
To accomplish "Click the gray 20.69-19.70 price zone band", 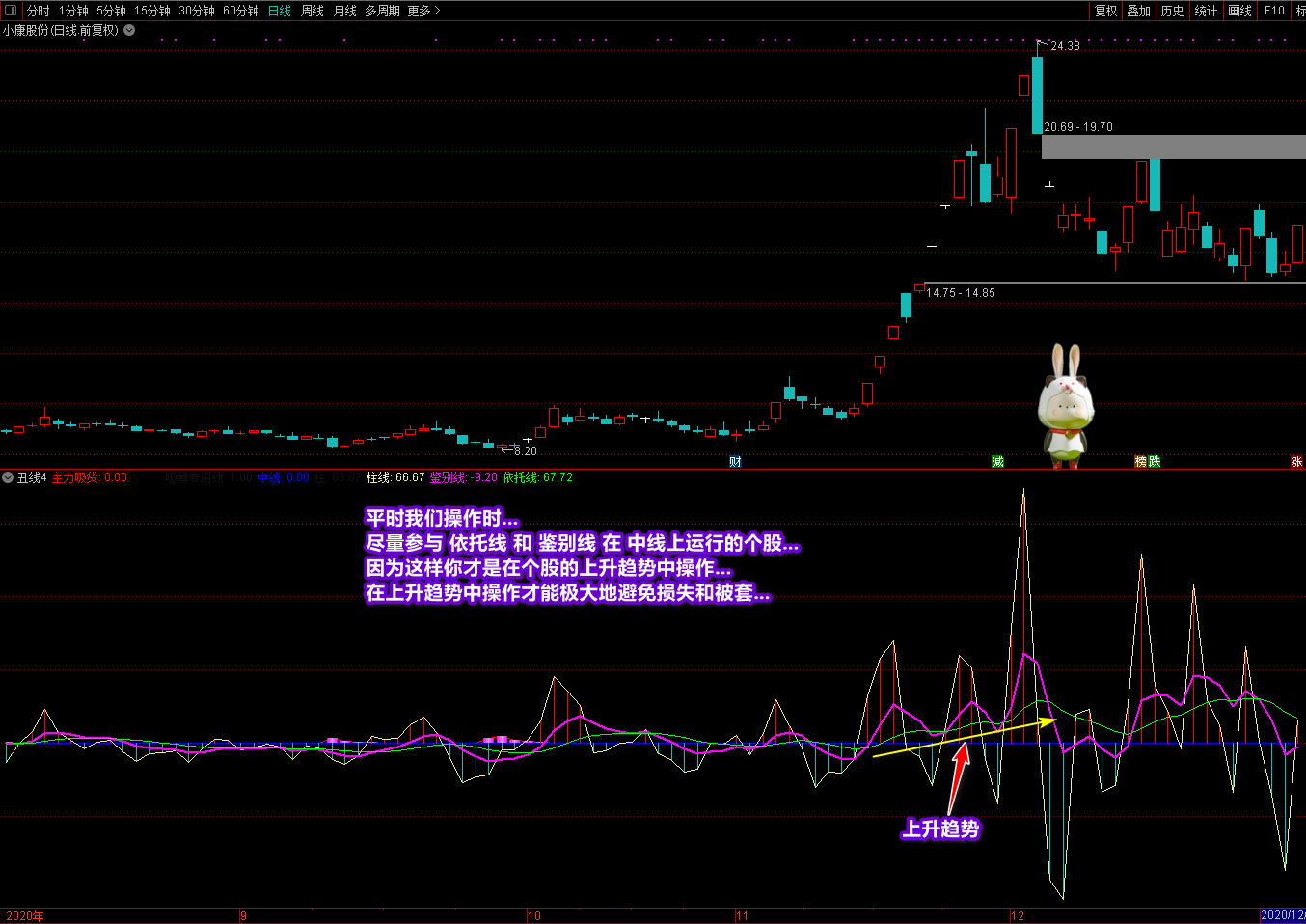I will [1173, 147].
